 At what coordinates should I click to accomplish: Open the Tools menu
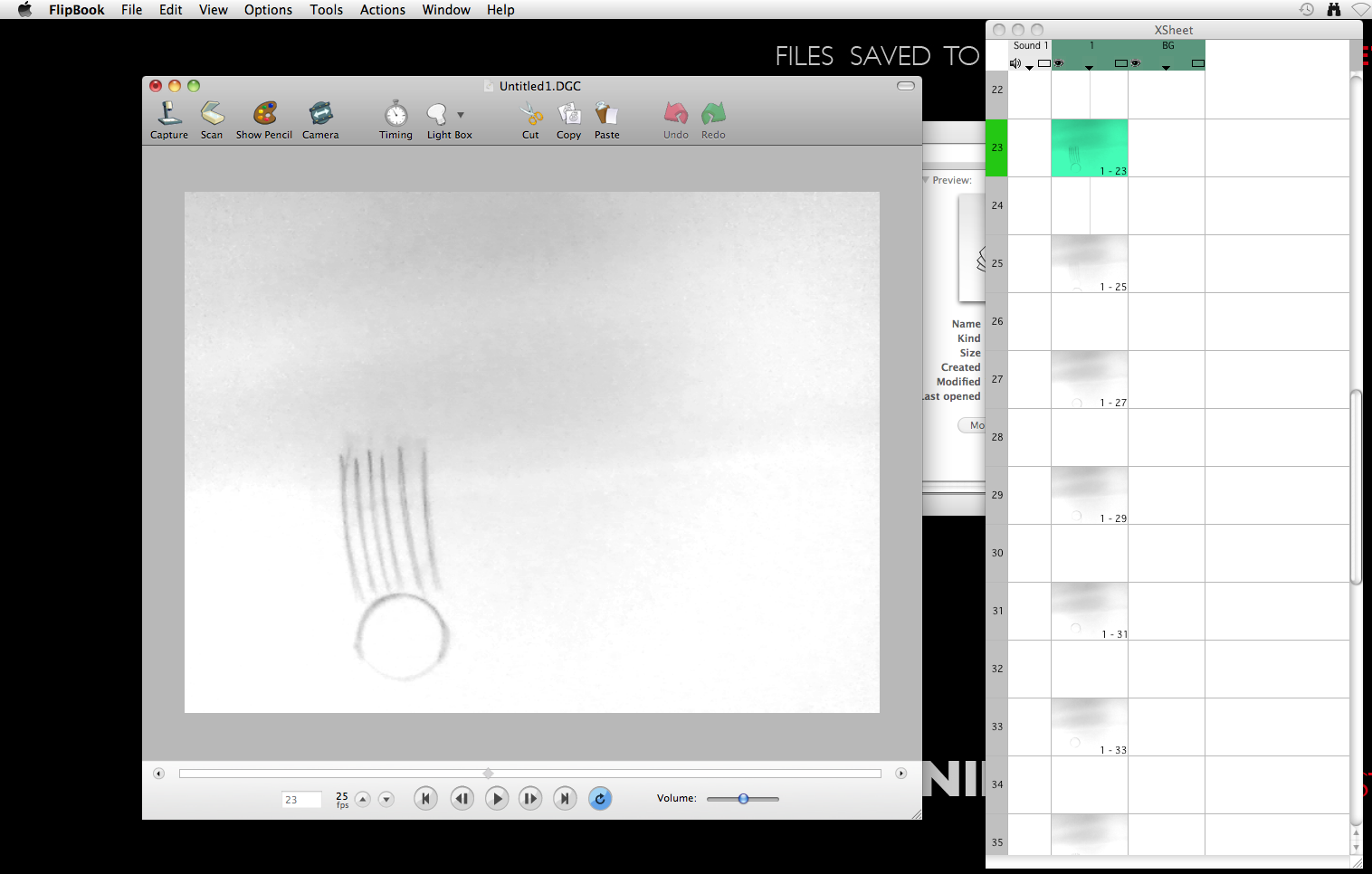pos(326,10)
